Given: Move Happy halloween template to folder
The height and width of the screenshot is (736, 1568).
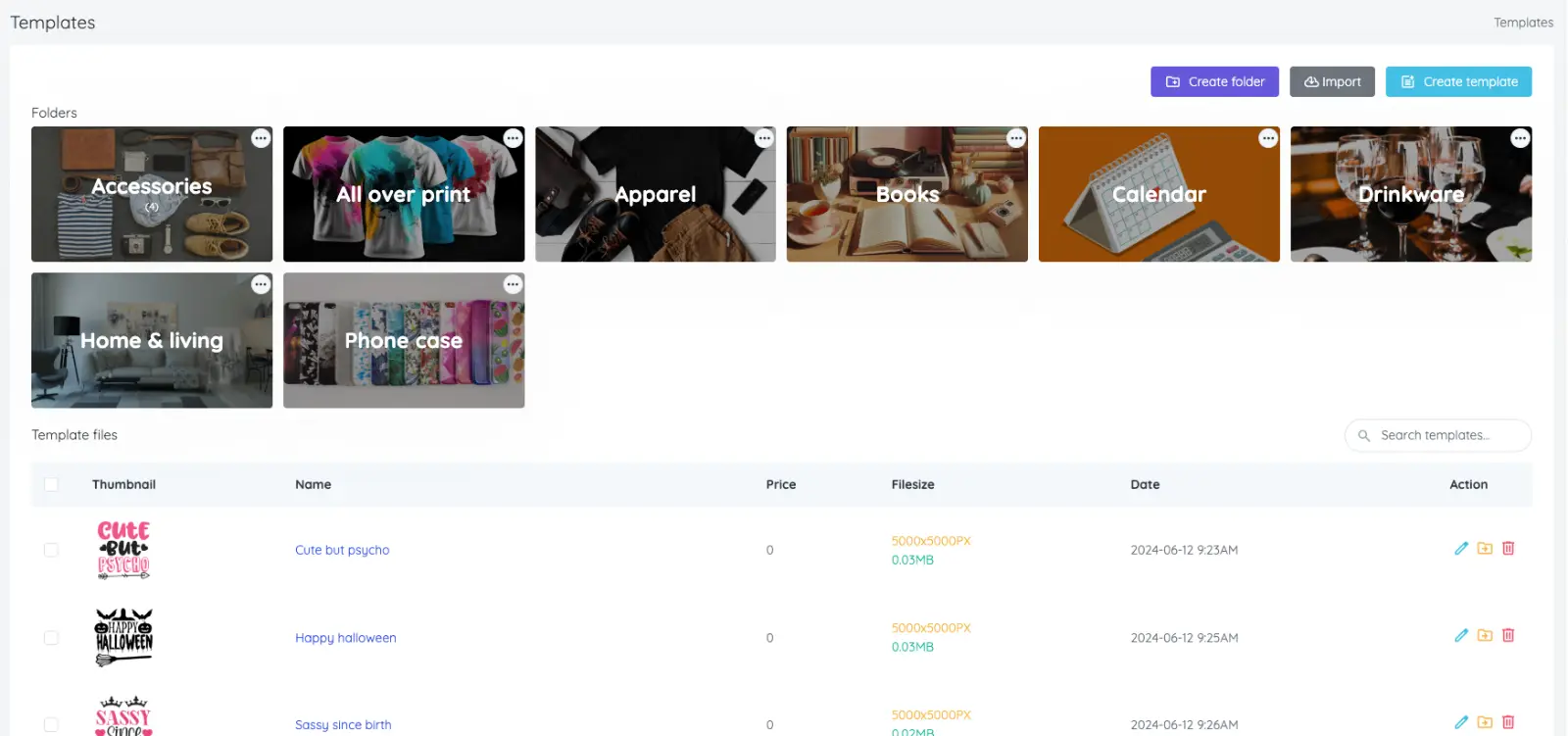Looking at the screenshot, I should pos(1485,636).
